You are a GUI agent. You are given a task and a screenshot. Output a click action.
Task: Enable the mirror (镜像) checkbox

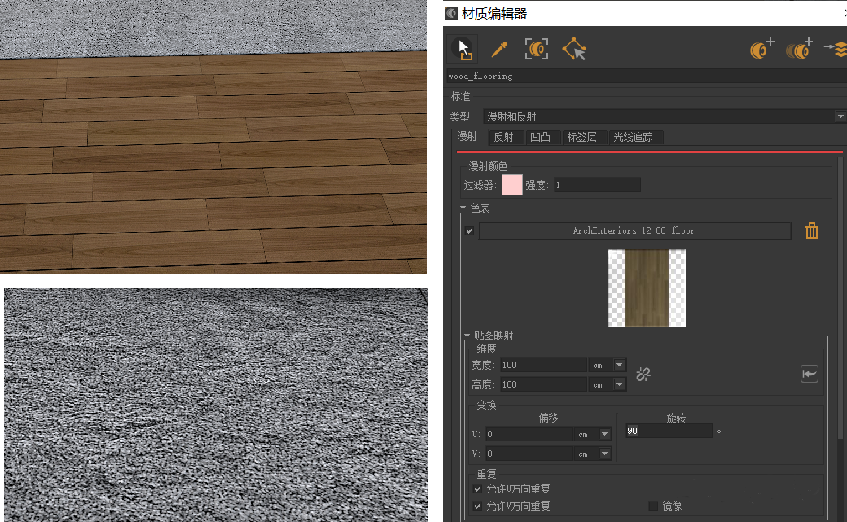tap(654, 506)
